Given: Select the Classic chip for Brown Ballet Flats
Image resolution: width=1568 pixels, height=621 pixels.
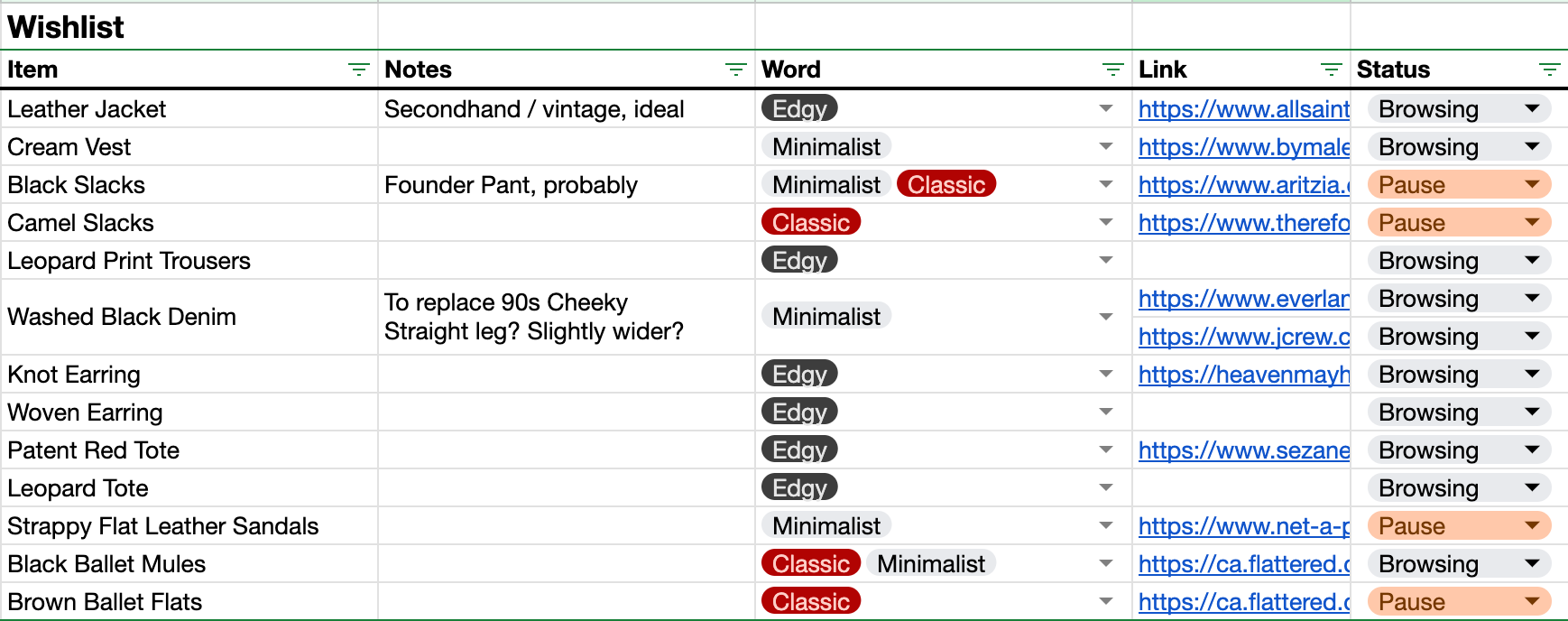Looking at the screenshot, I should click(811, 601).
